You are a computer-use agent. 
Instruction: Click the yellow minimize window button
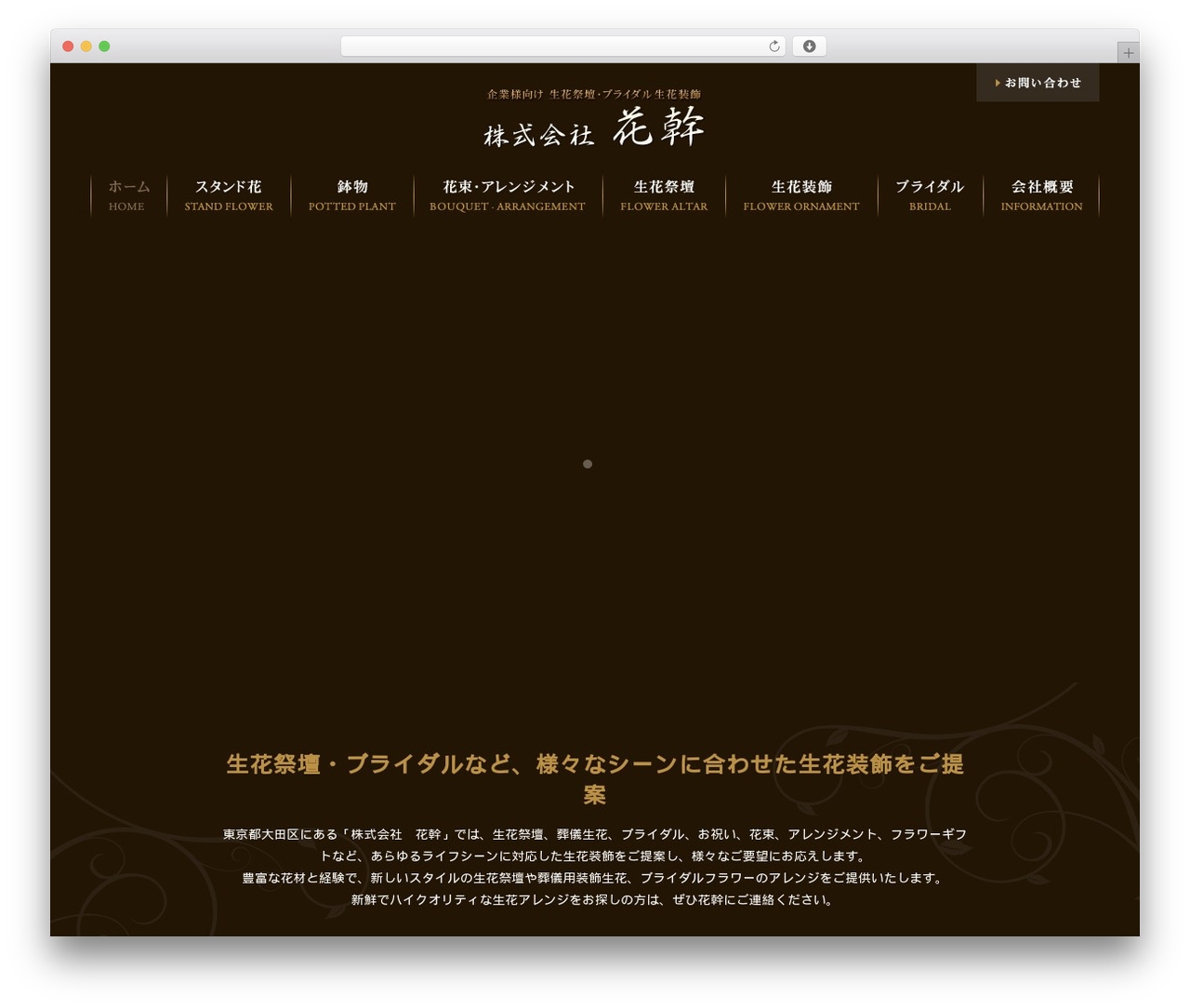pos(86,46)
